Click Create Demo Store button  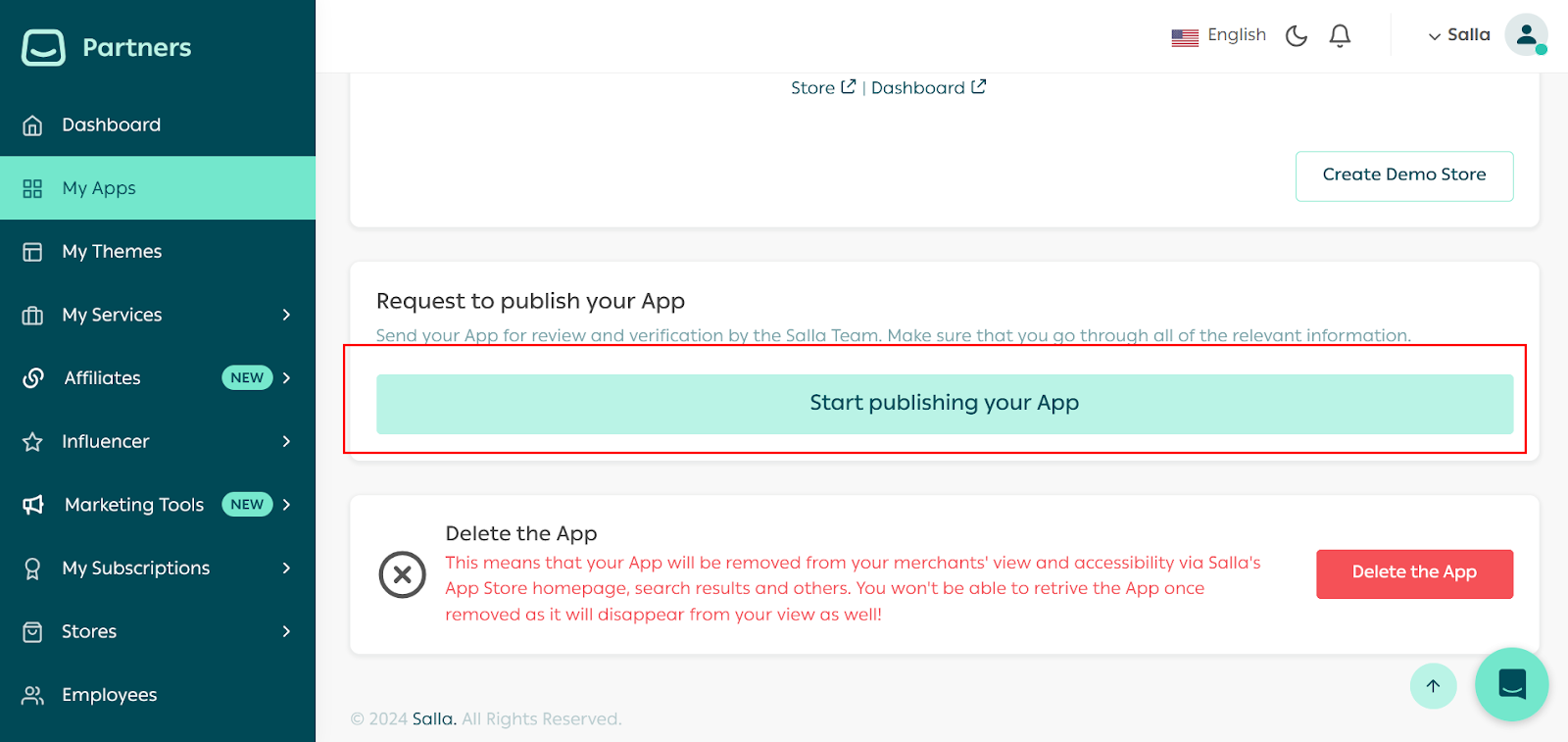[x=1403, y=175]
